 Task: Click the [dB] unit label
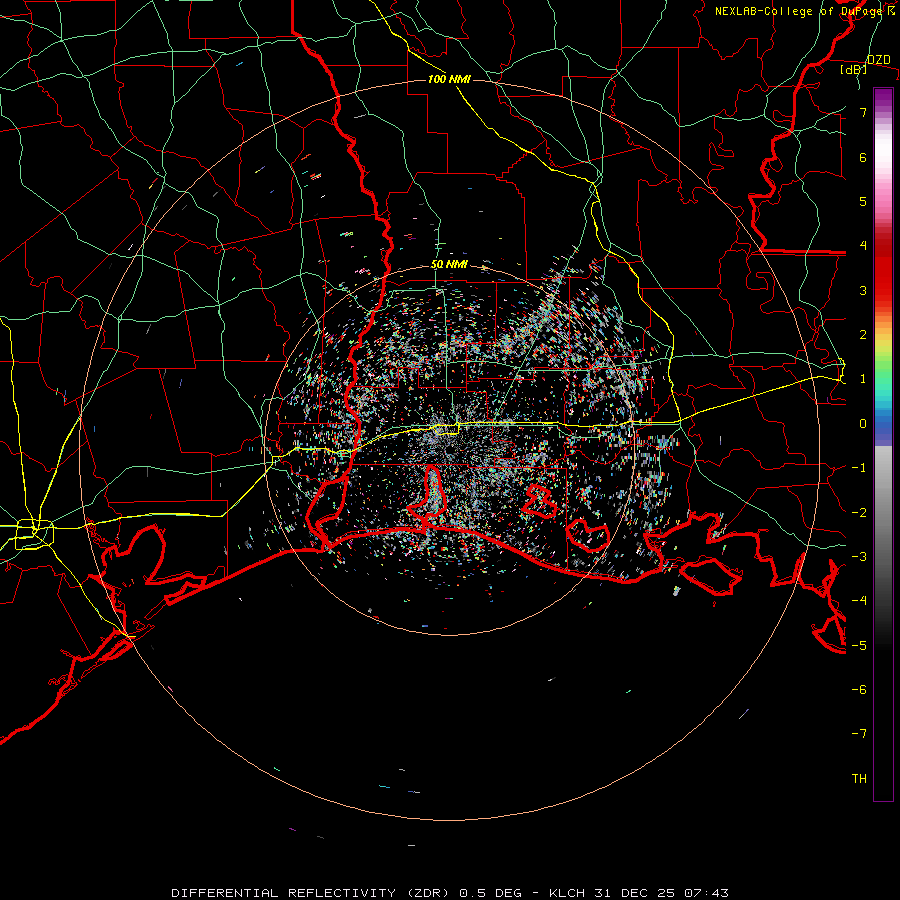(x=854, y=70)
